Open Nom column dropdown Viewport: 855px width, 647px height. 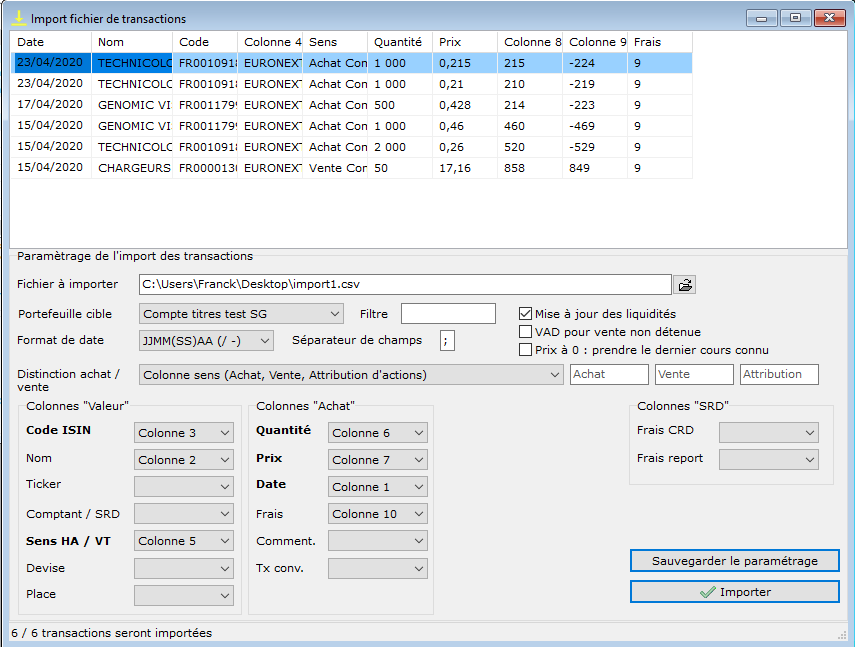pyautogui.click(x=184, y=460)
